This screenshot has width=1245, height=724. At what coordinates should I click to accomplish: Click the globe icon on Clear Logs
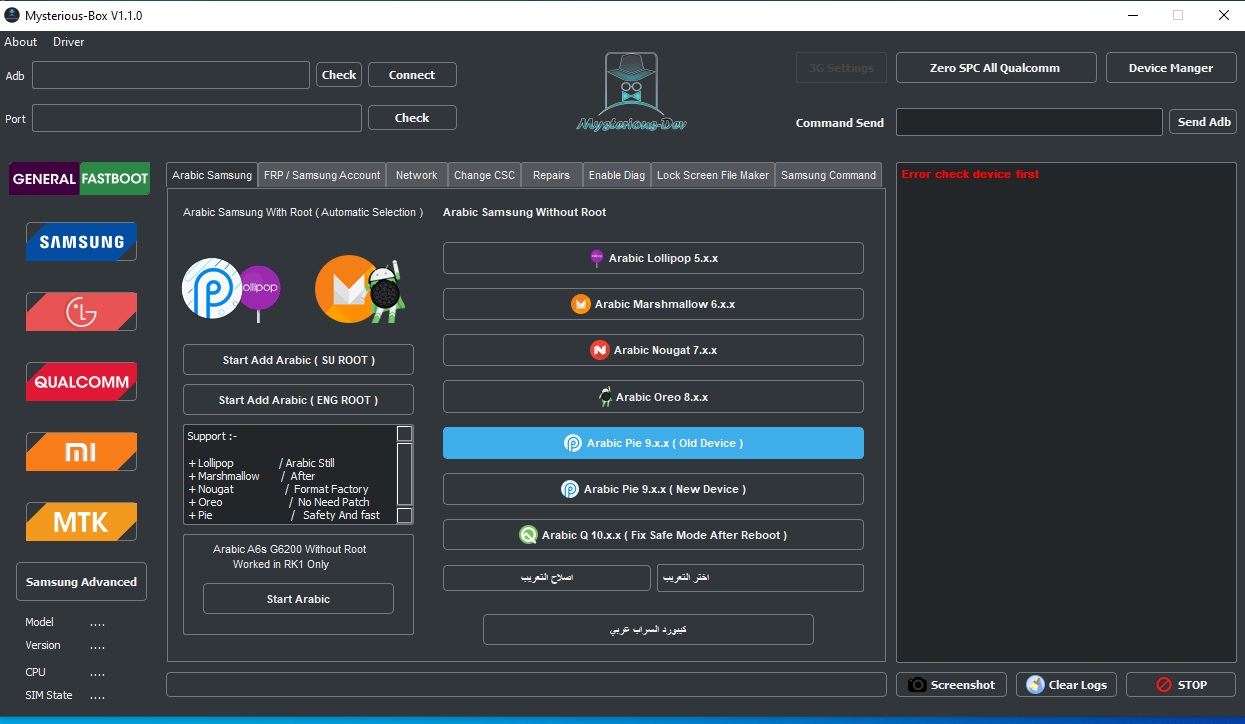tap(1035, 685)
